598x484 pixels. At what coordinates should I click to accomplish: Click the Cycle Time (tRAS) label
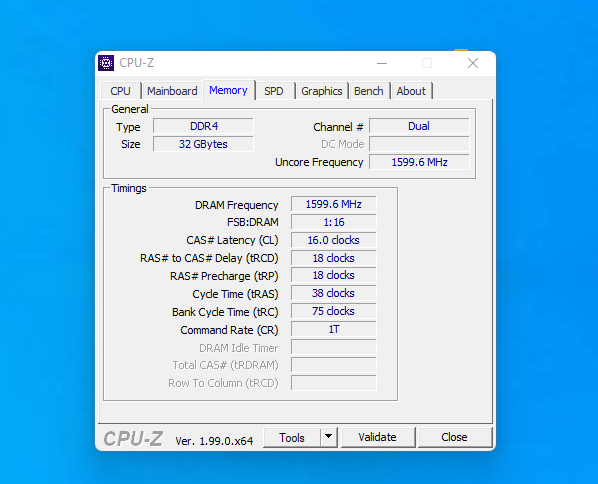235,294
